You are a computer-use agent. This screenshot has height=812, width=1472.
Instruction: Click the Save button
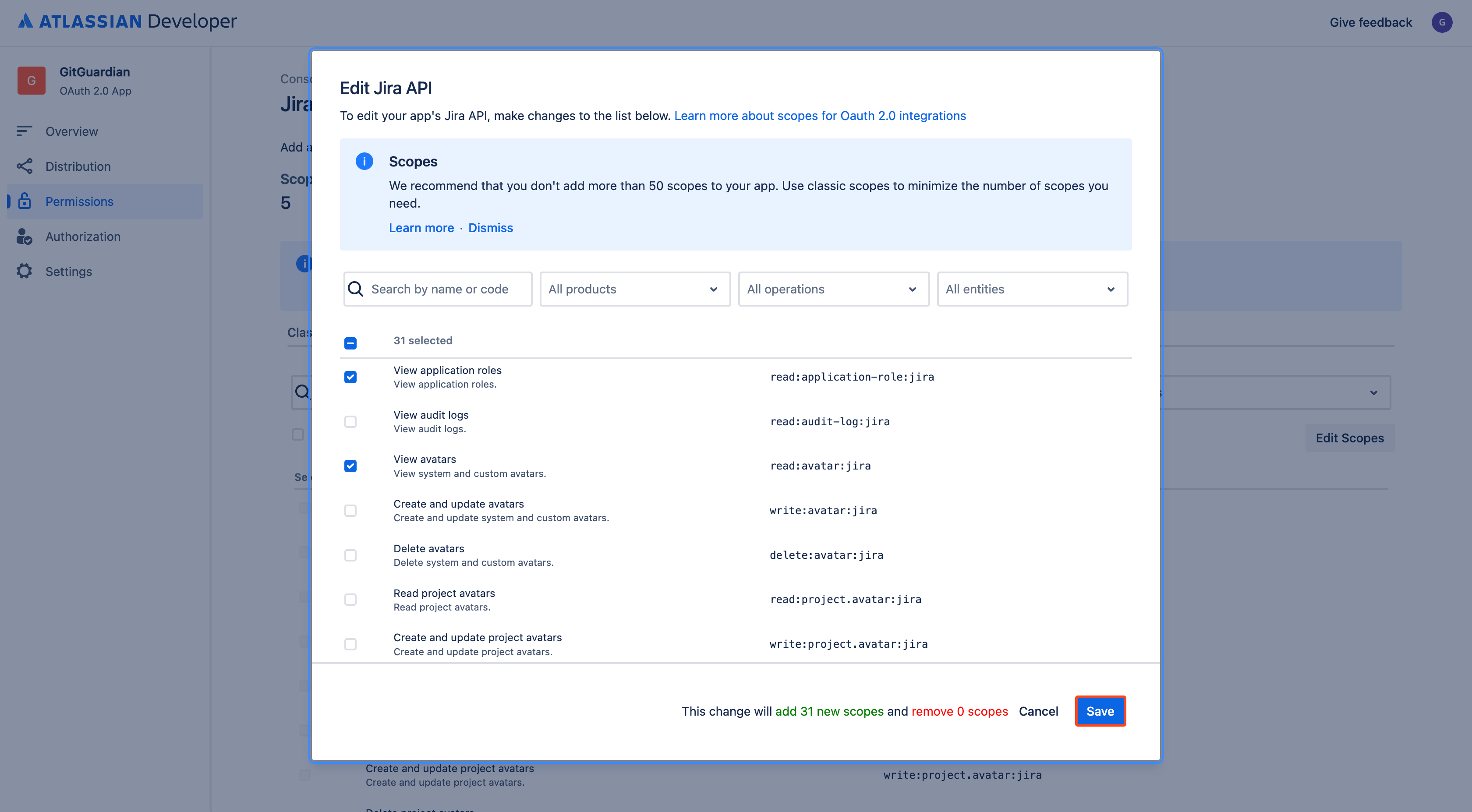click(1100, 711)
